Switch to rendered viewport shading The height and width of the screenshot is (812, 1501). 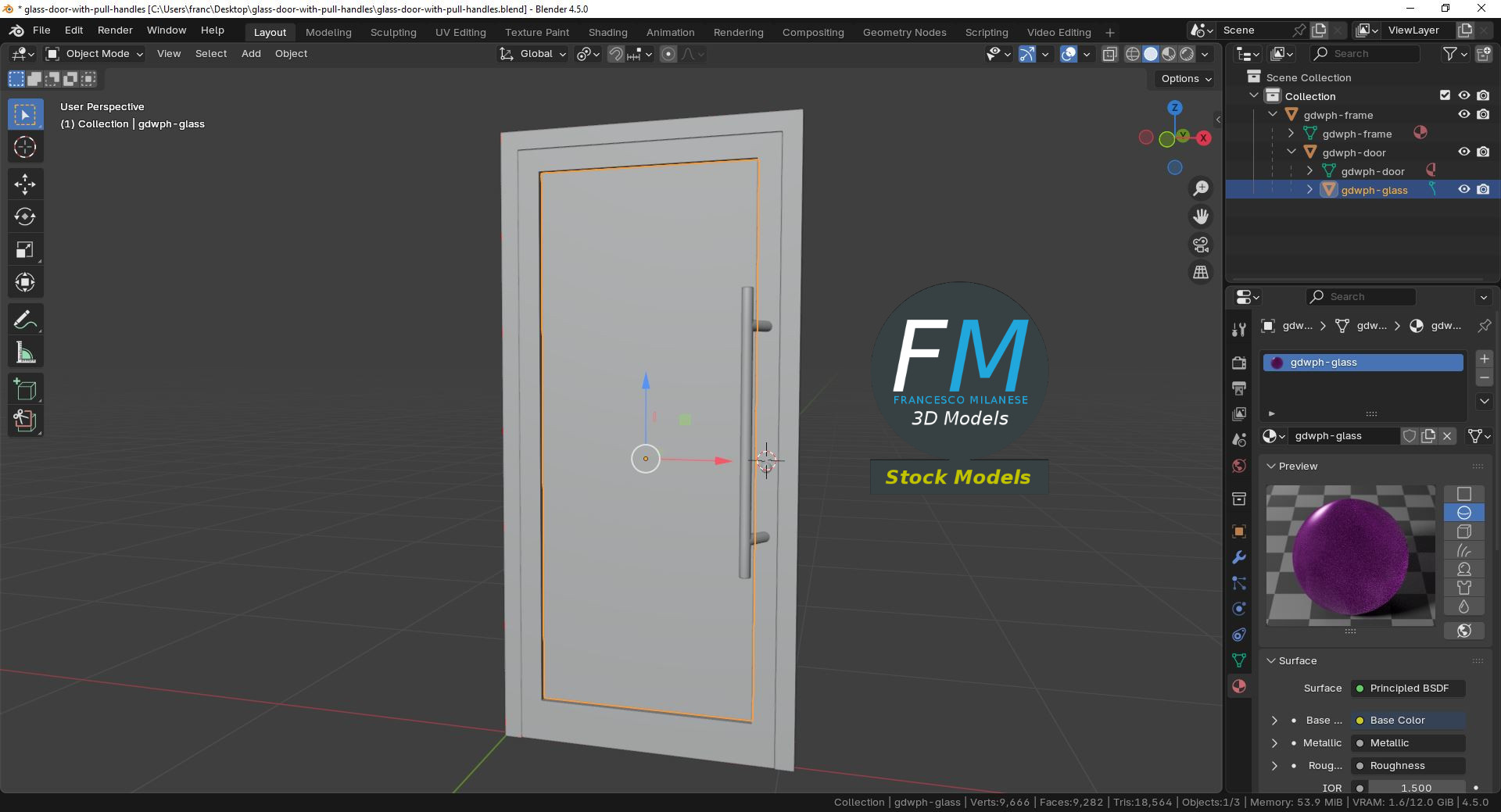(x=1187, y=54)
